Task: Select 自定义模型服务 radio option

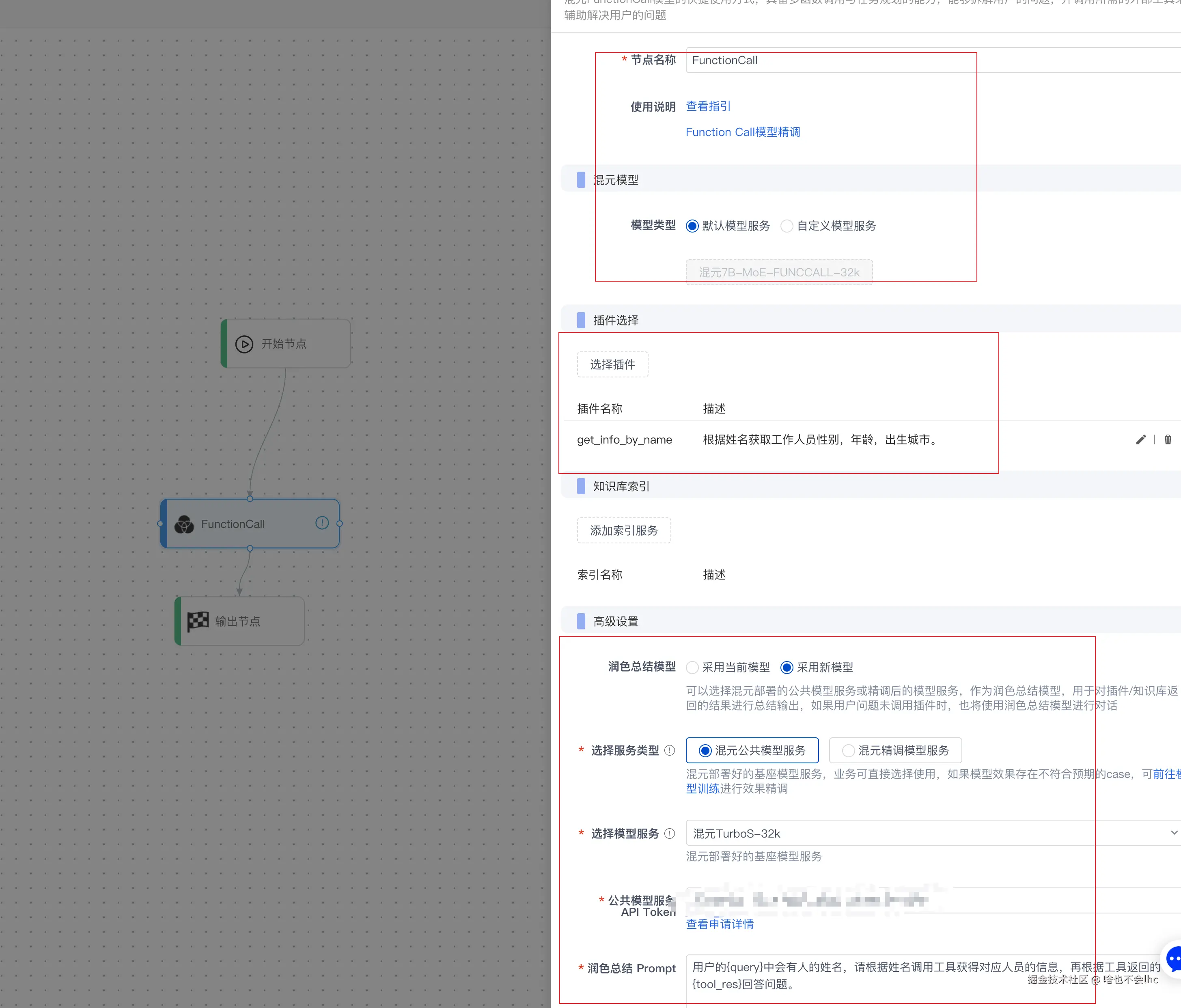Action: coord(787,226)
